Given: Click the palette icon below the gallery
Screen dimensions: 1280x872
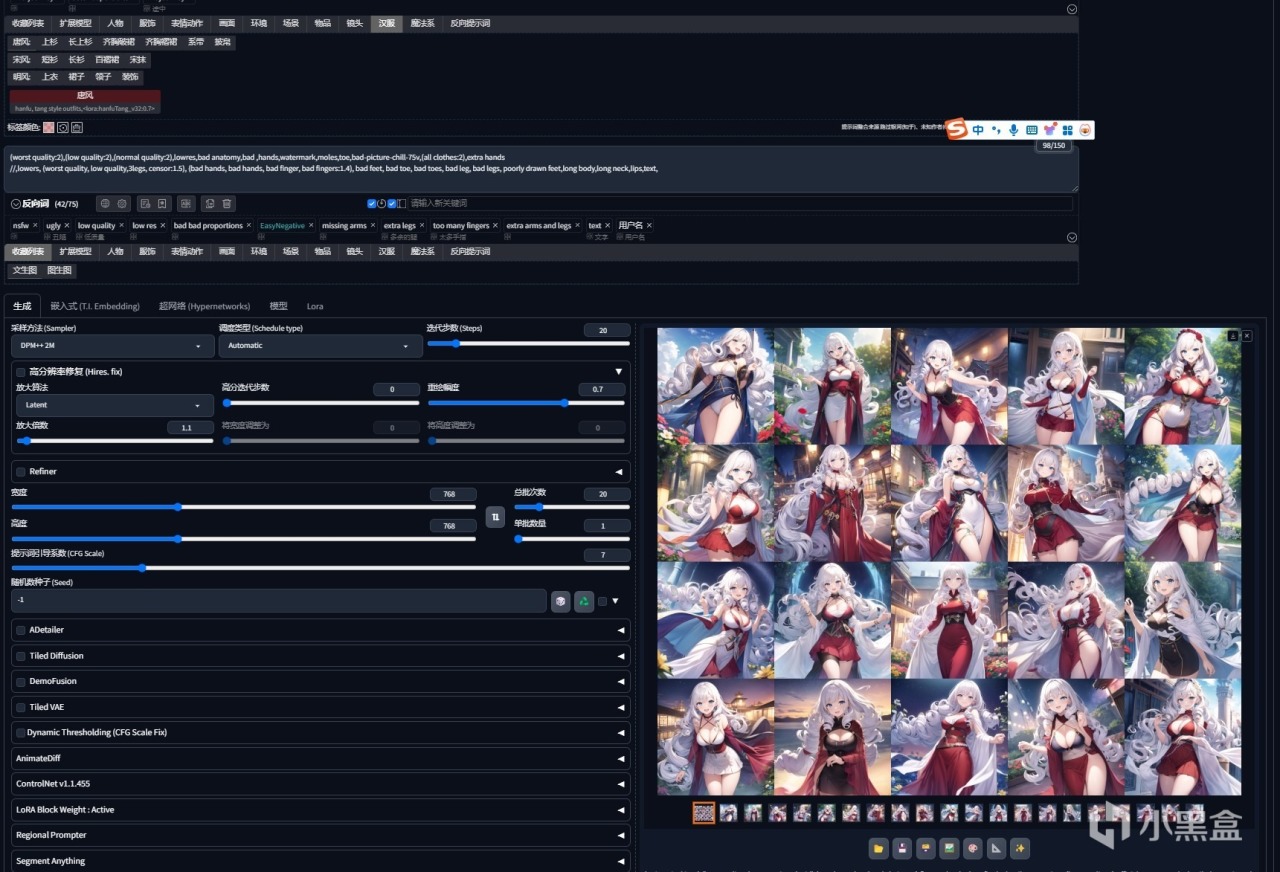Looking at the screenshot, I should pyautogui.click(x=972, y=849).
